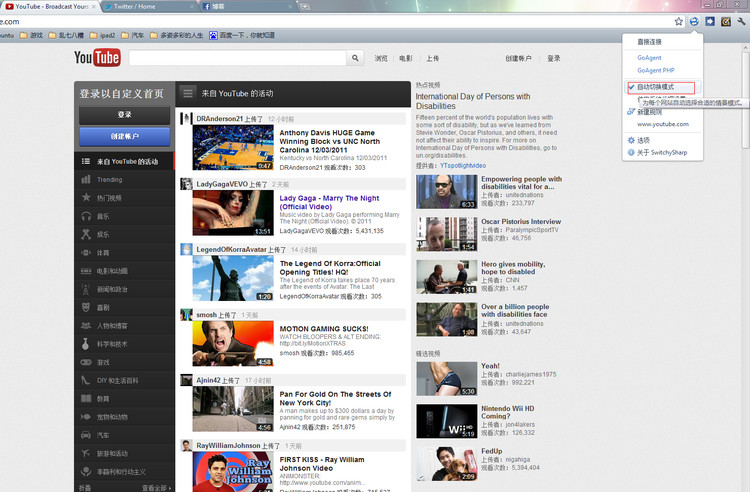Open 百度一下 bookmark in bookmarks bar
750x492 pixels.
click(x=242, y=35)
